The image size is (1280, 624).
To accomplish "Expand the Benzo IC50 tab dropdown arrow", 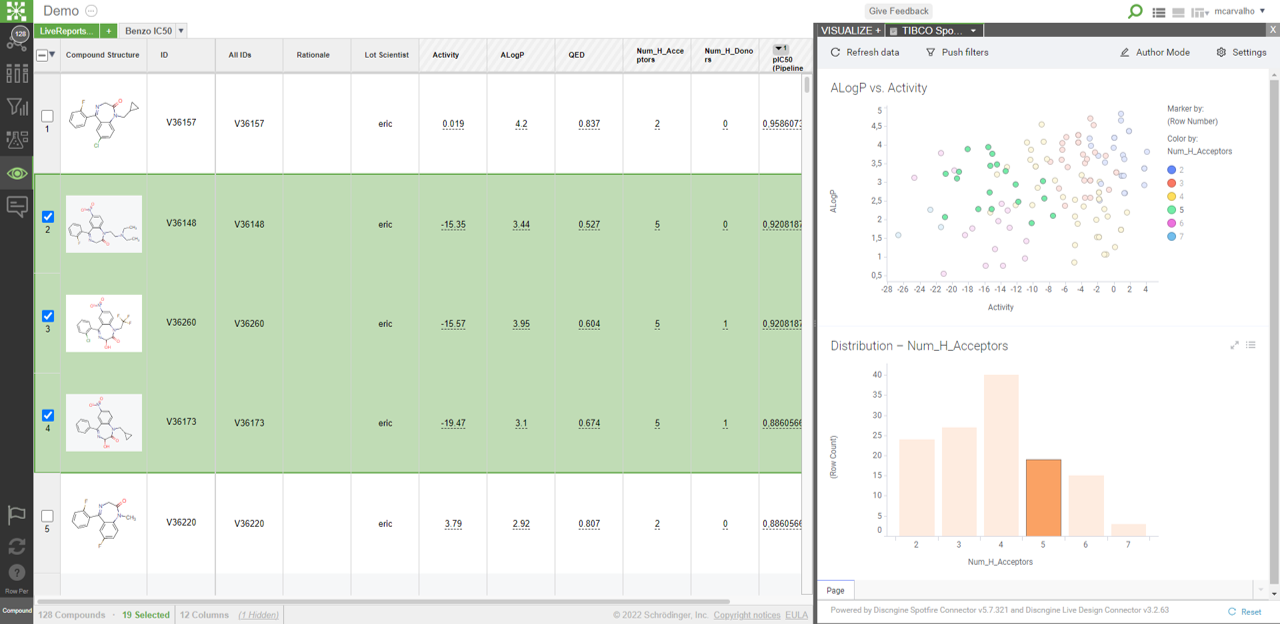I will click(x=181, y=31).
